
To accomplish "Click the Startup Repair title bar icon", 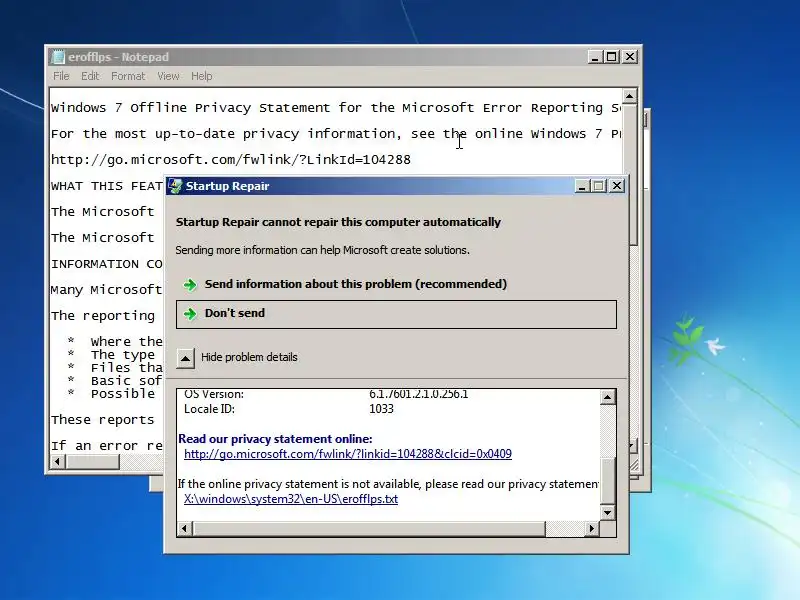I will coord(175,186).
